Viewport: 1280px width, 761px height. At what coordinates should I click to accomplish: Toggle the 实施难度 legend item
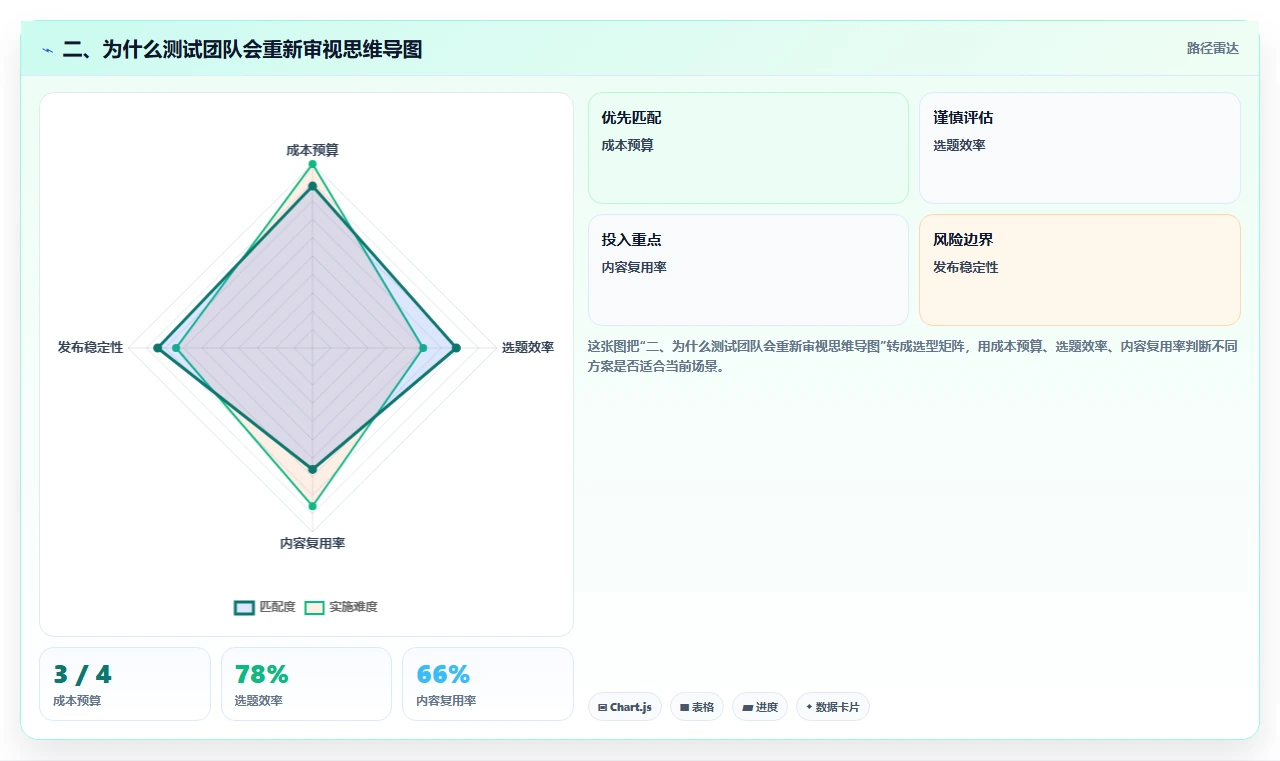pos(341,607)
